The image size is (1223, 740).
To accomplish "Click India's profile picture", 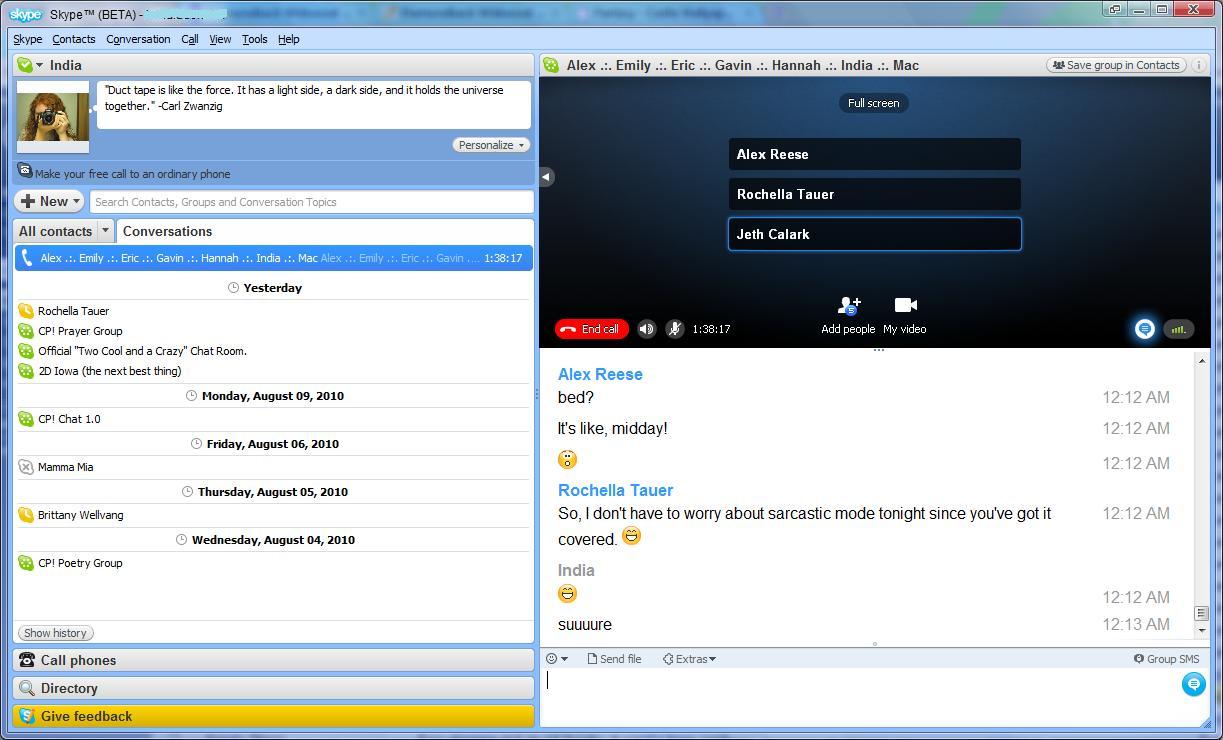I will [x=53, y=117].
